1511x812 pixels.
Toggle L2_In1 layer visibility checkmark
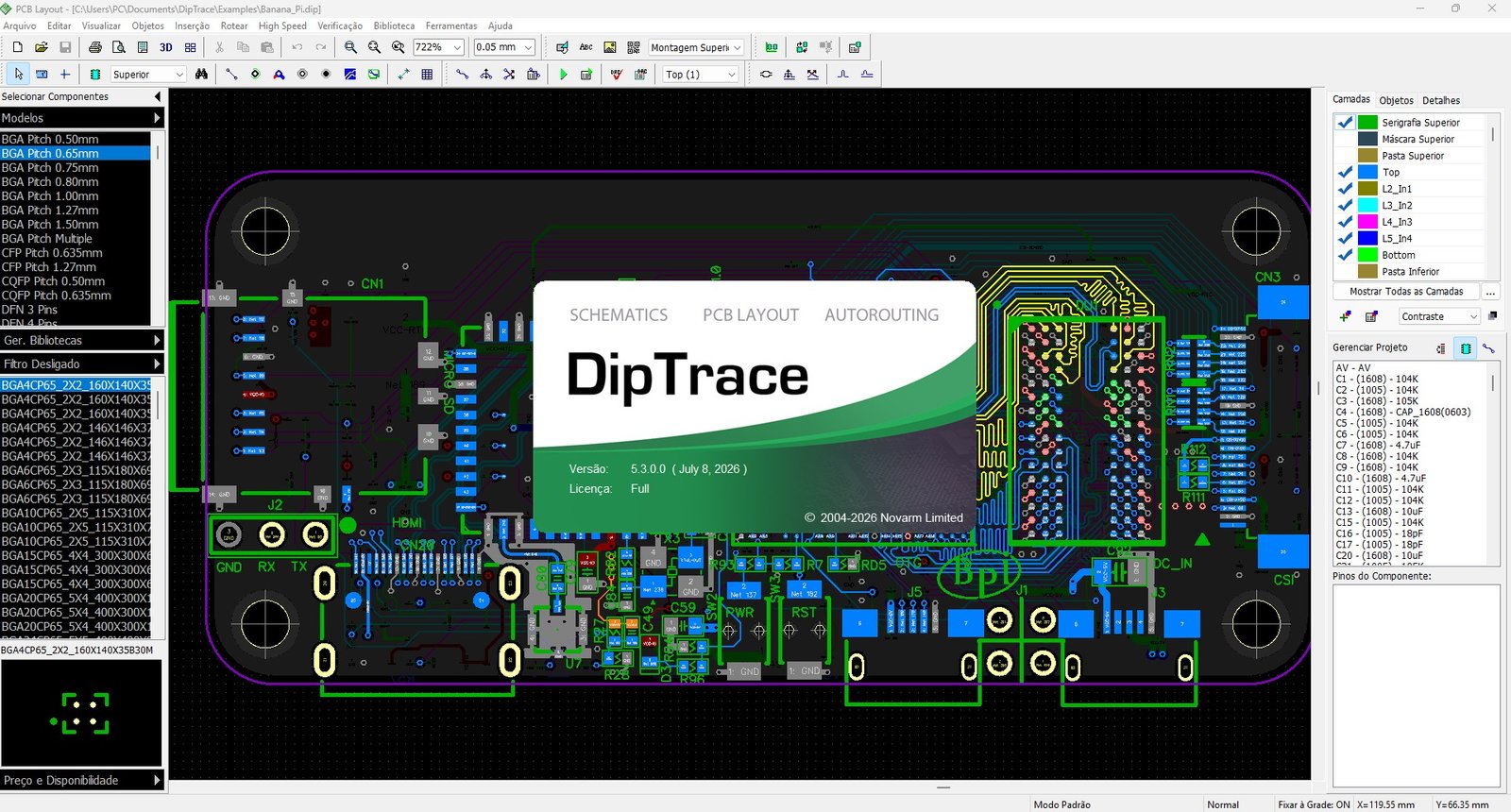1345,189
